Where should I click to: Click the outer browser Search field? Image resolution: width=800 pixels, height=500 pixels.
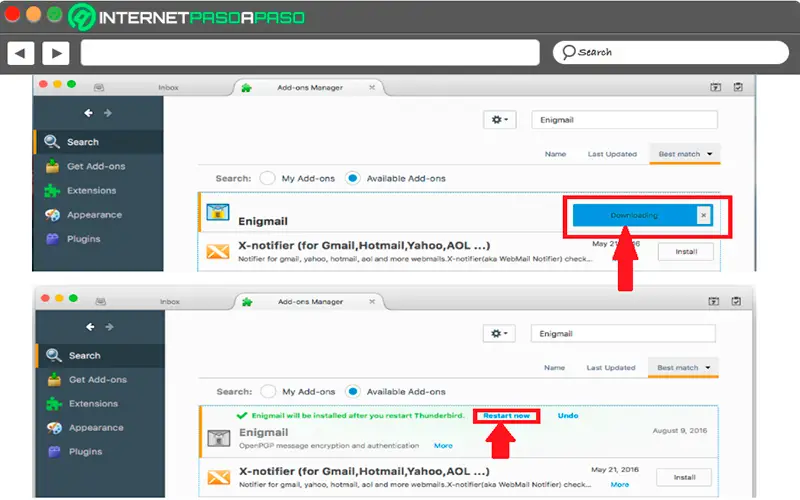(670, 53)
